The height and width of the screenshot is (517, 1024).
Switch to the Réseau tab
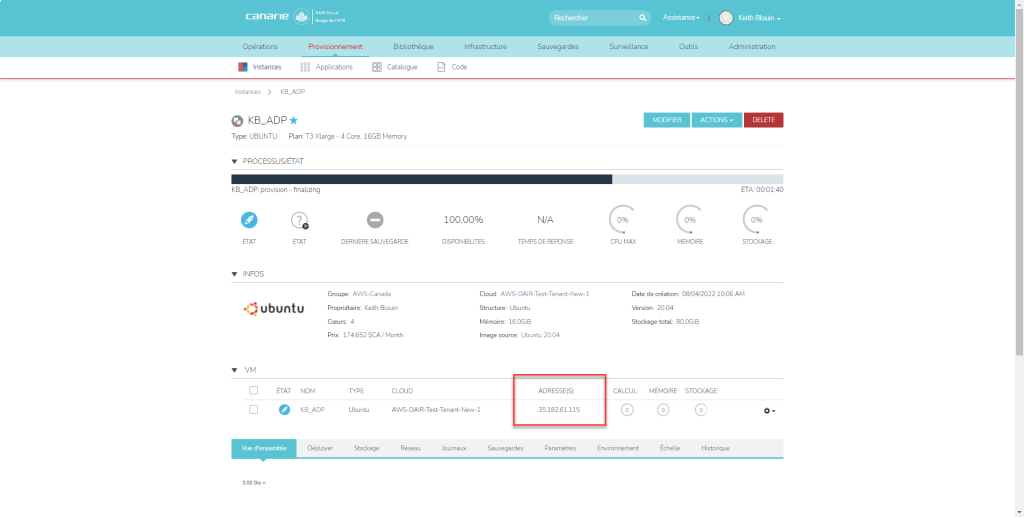[x=411, y=448]
